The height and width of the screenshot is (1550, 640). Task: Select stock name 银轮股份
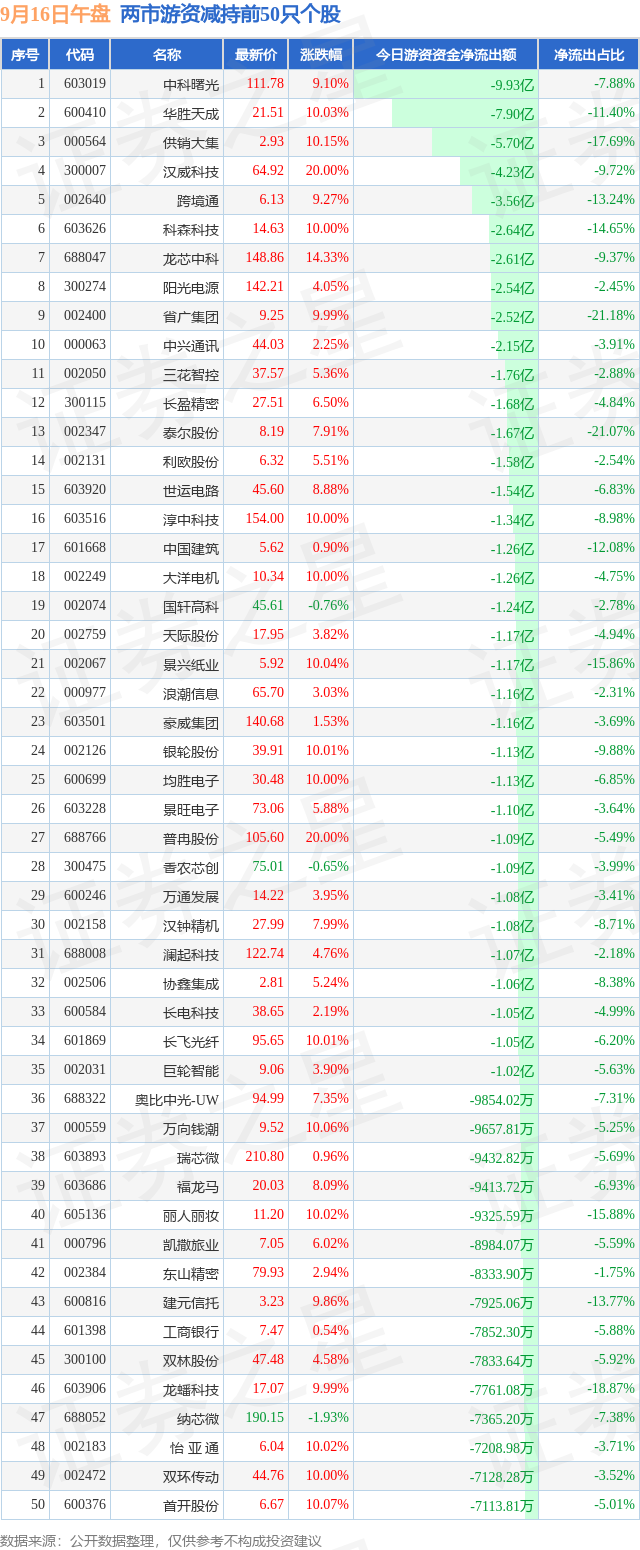tap(190, 751)
